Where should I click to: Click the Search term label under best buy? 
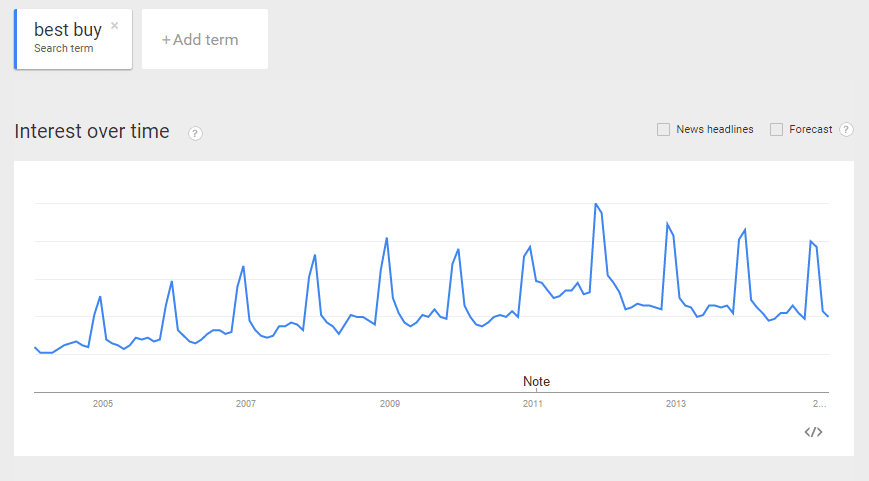click(64, 49)
